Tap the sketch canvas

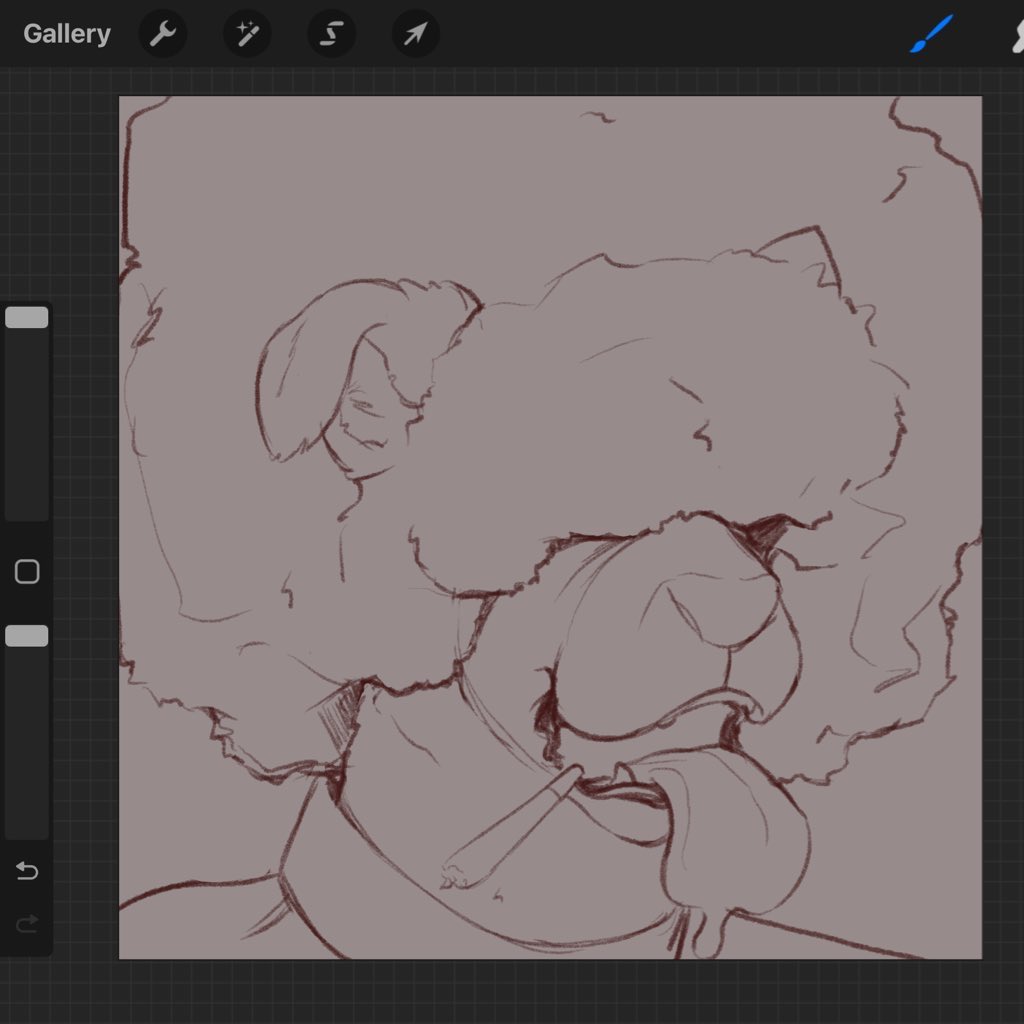pyautogui.click(x=550, y=528)
